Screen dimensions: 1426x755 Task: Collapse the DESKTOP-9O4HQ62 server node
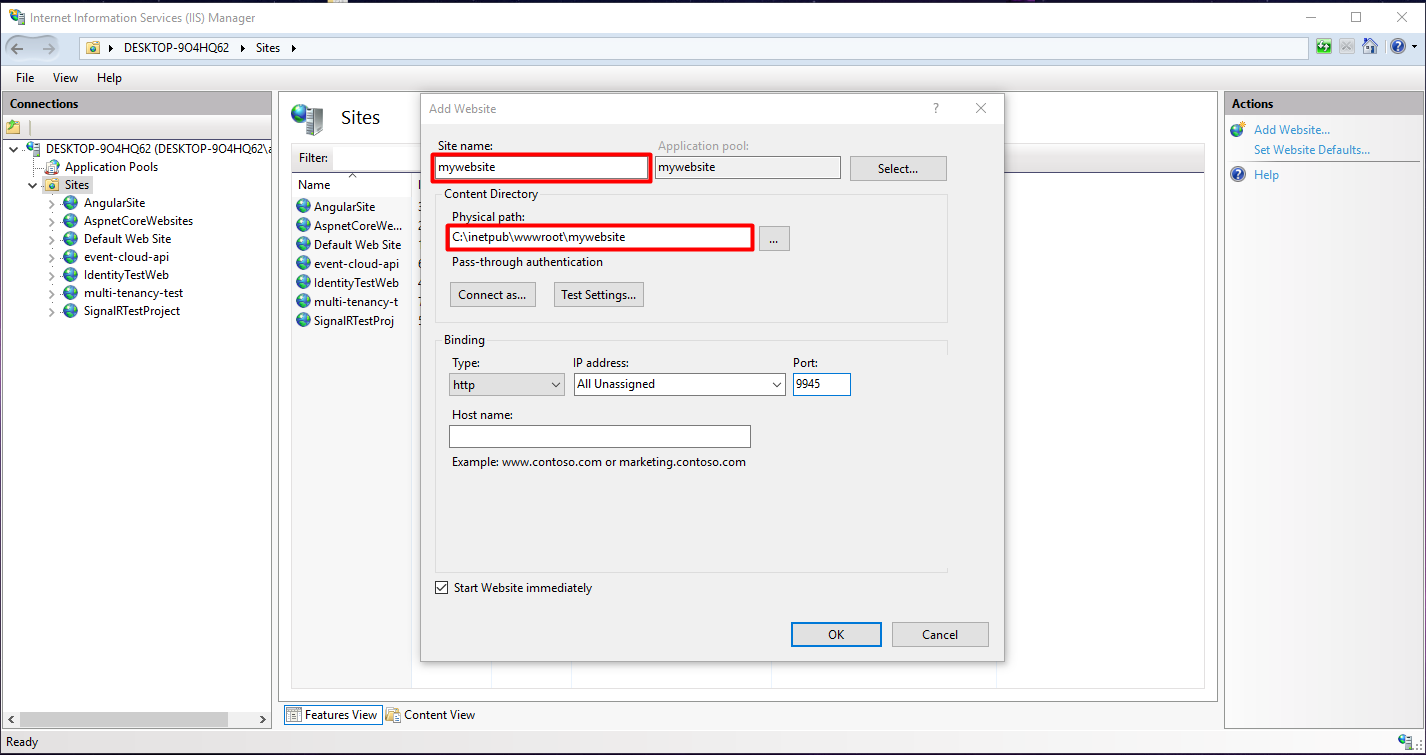coord(13,148)
